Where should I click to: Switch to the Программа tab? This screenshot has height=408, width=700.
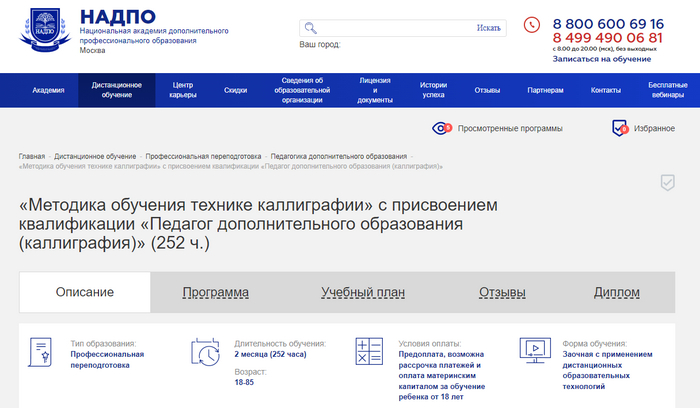(x=215, y=293)
